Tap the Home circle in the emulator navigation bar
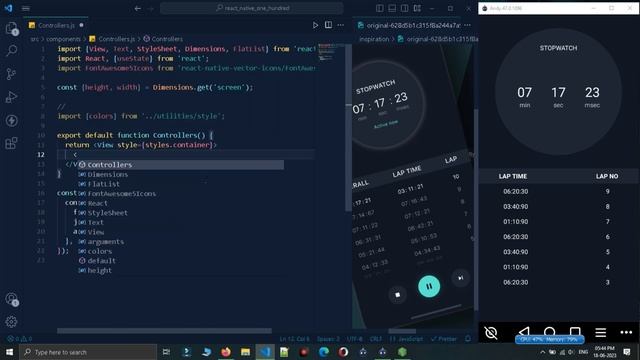The image size is (640, 360). [549, 331]
